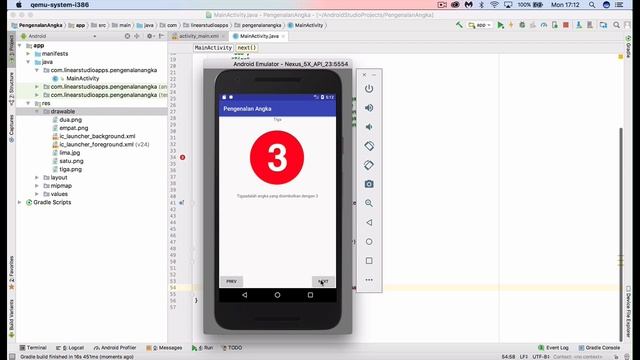Collapse the drawable folder
Screen dimensions: 640x360
tap(37, 111)
